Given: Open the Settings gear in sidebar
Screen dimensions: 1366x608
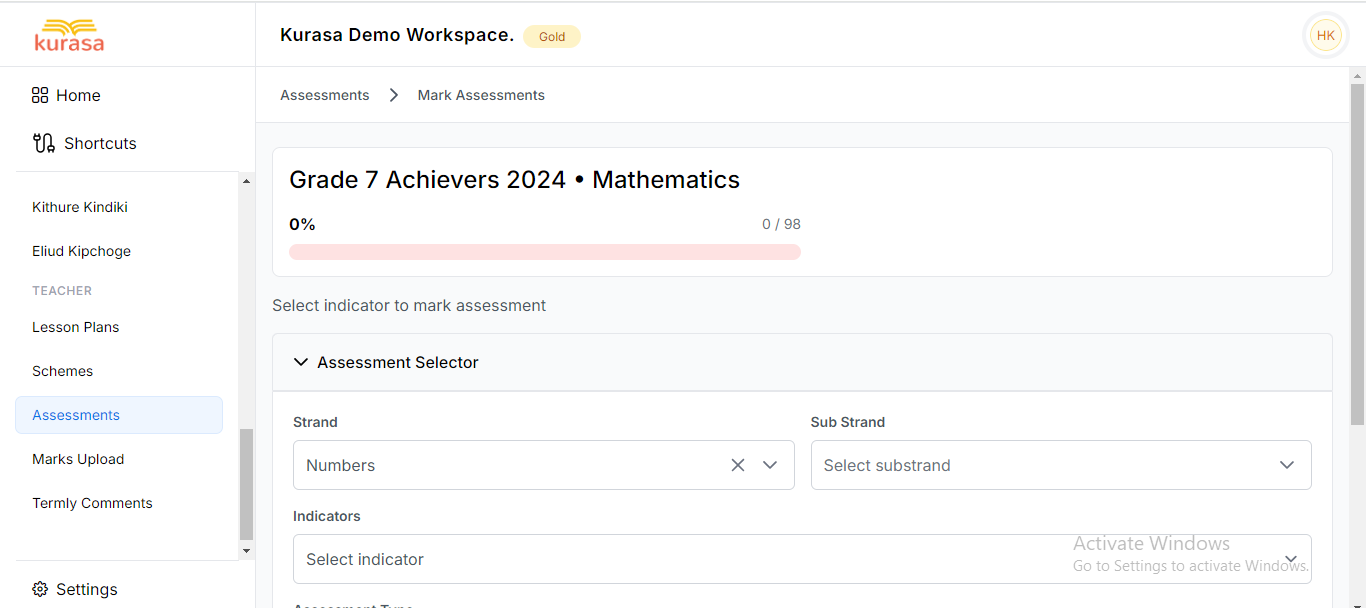Looking at the screenshot, I should [x=75, y=589].
